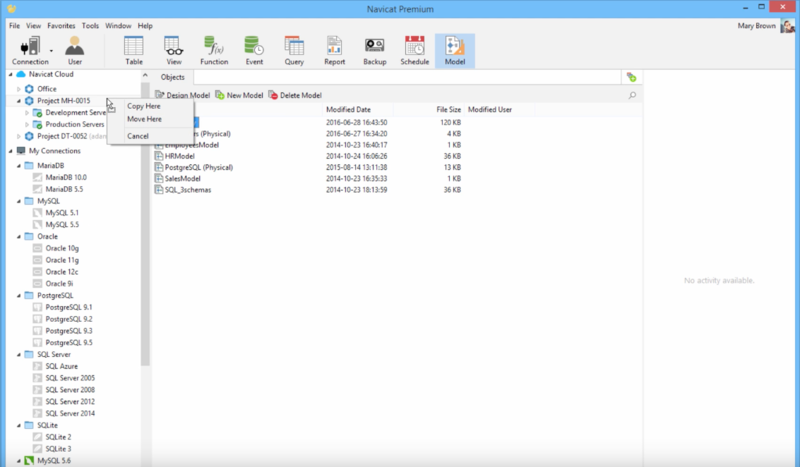Expand the Office project node
Viewport: 800px width, 467px height.
tap(19, 89)
